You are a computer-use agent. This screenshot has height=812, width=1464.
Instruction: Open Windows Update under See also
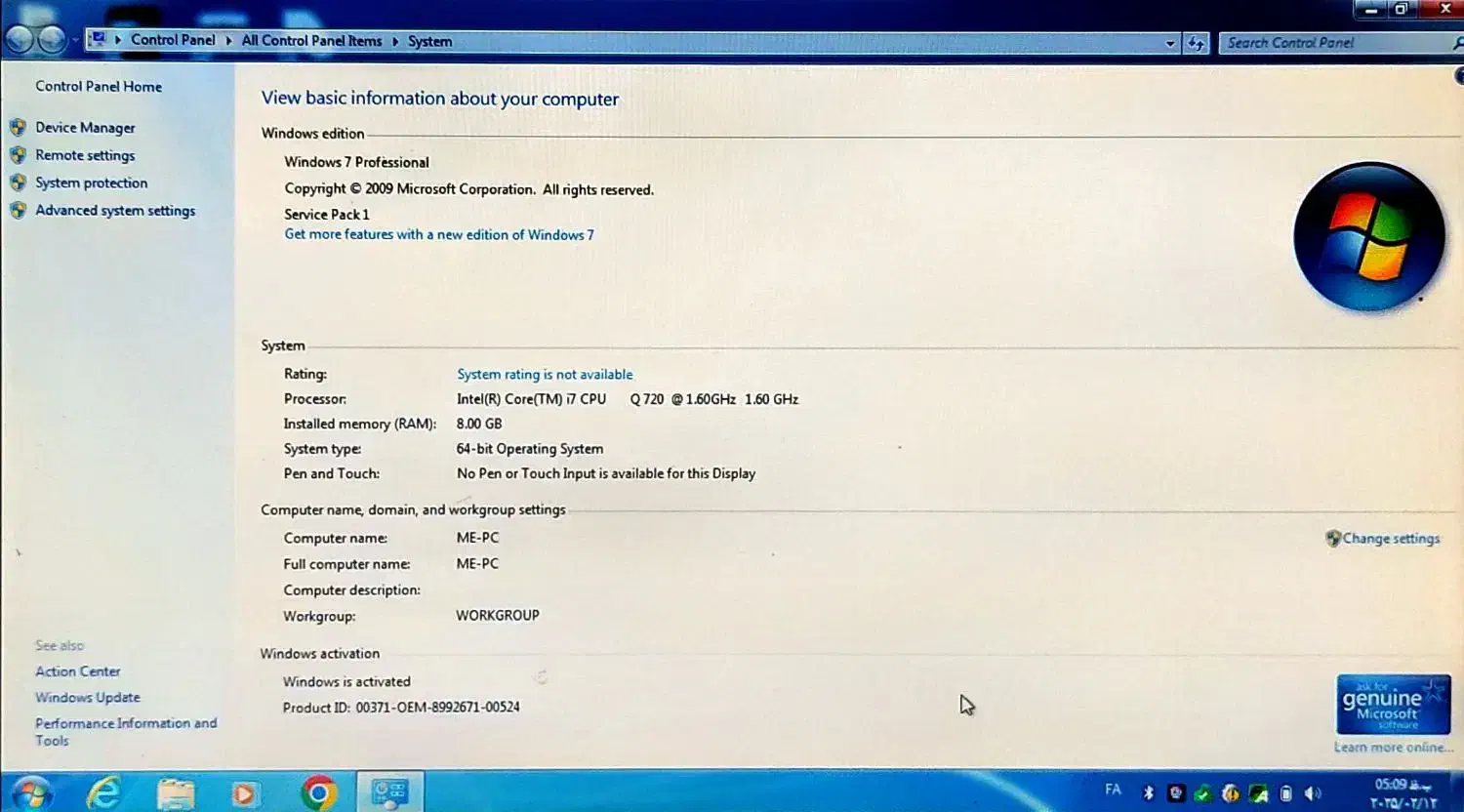tap(87, 697)
